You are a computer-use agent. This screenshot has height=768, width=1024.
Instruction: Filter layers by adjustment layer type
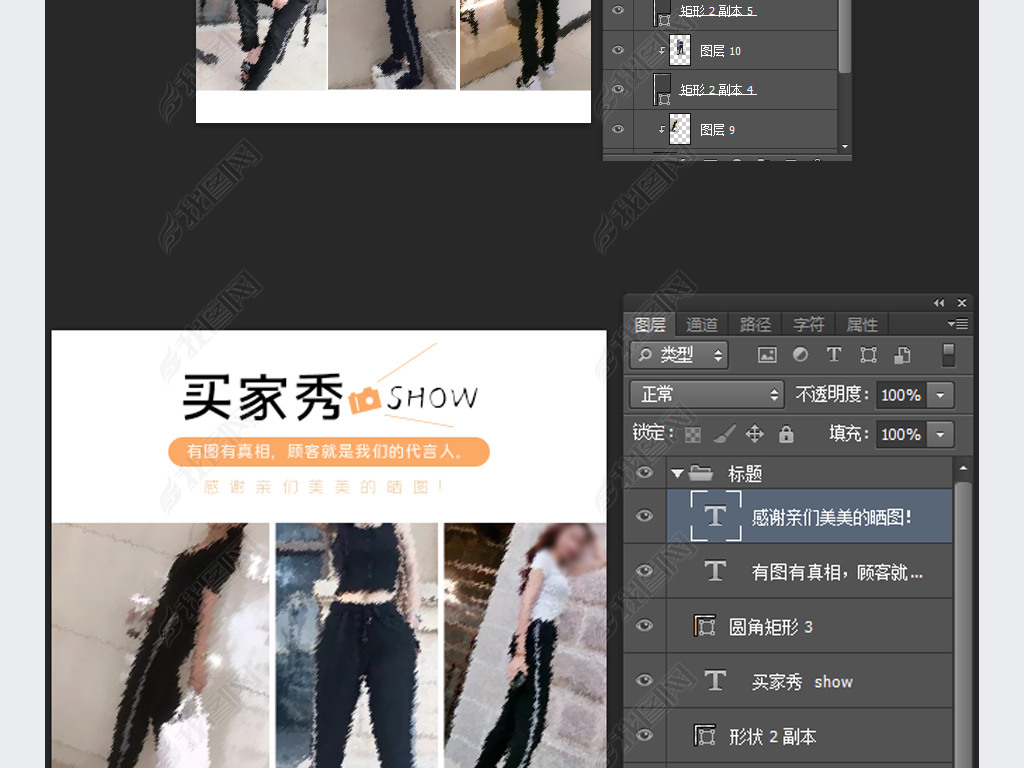(x=800, y=355)
